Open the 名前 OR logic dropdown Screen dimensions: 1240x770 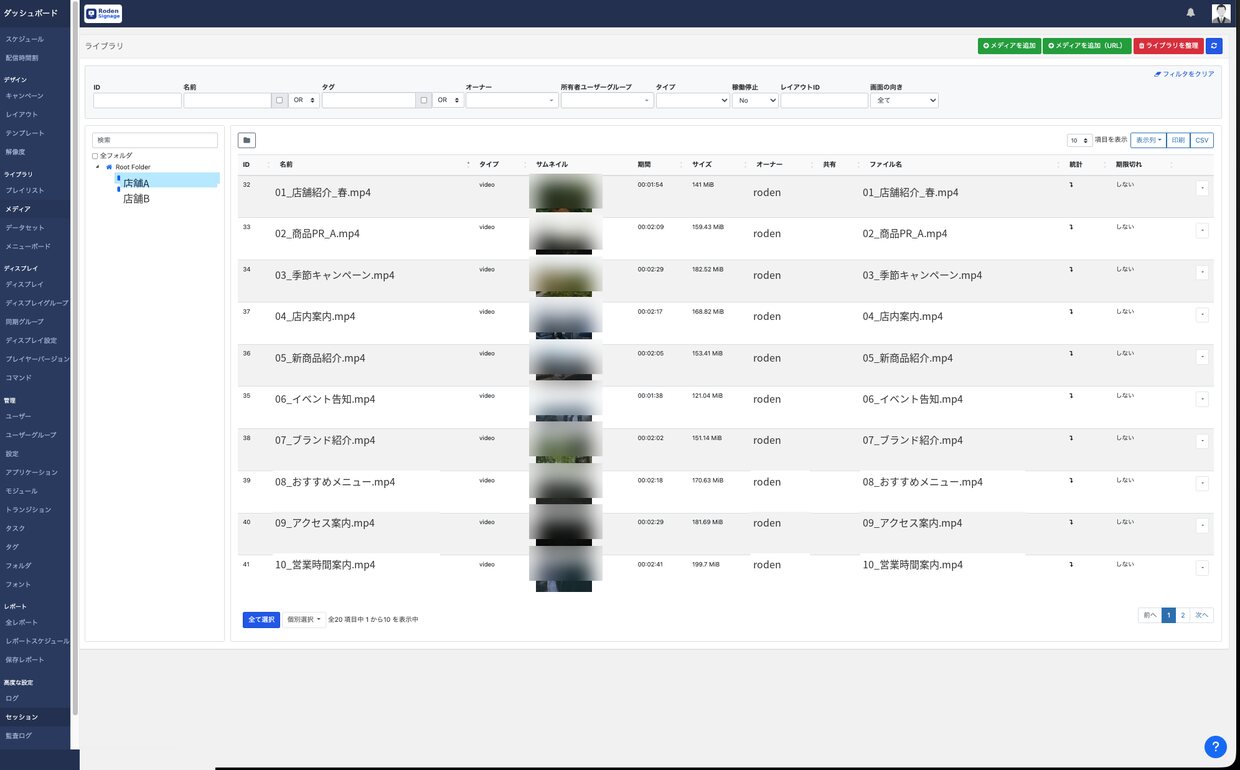304,100
